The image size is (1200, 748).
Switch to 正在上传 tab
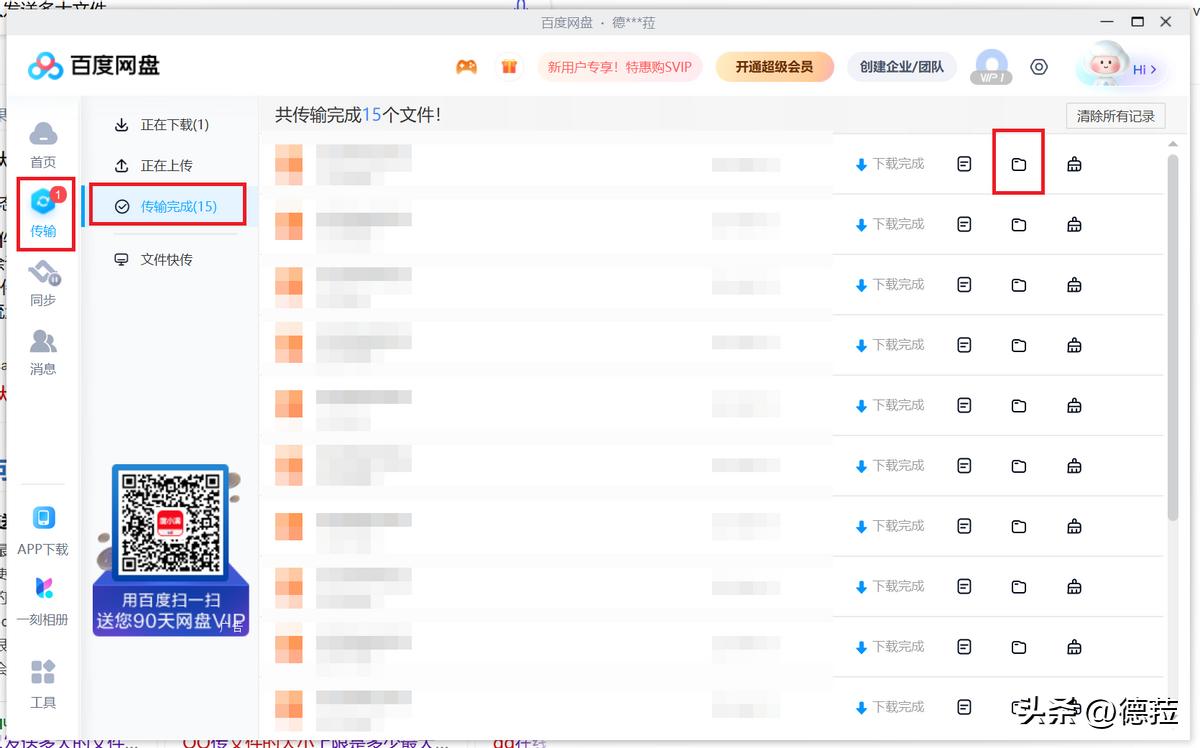click(154, 165)
